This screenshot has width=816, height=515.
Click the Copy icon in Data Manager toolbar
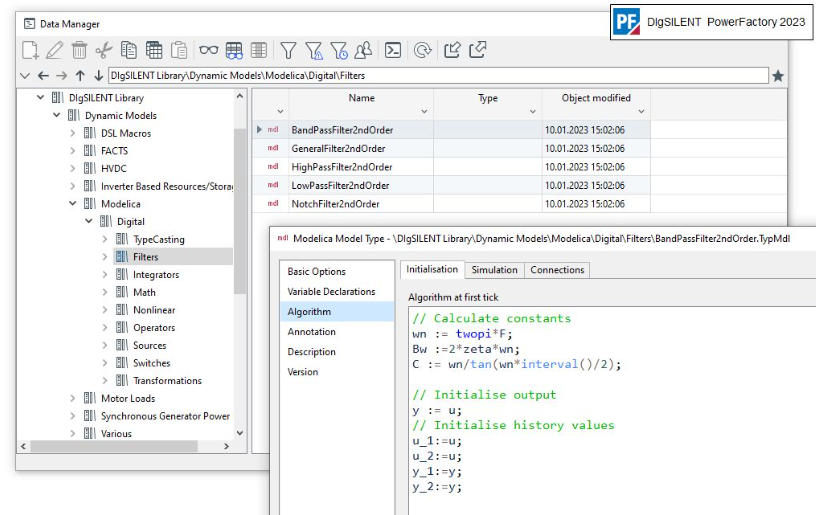129,50
